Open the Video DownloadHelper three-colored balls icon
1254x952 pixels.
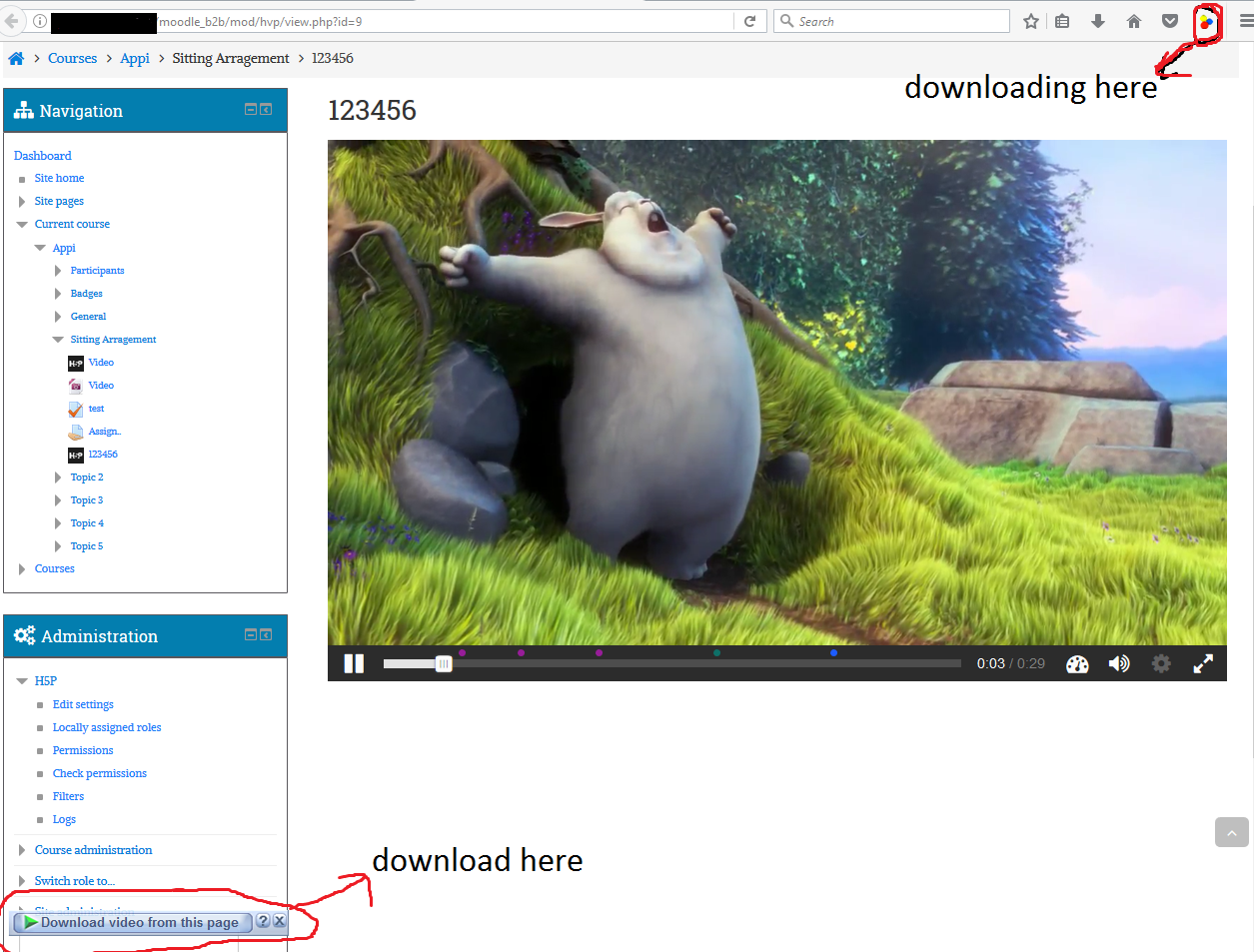point(1207,21)
